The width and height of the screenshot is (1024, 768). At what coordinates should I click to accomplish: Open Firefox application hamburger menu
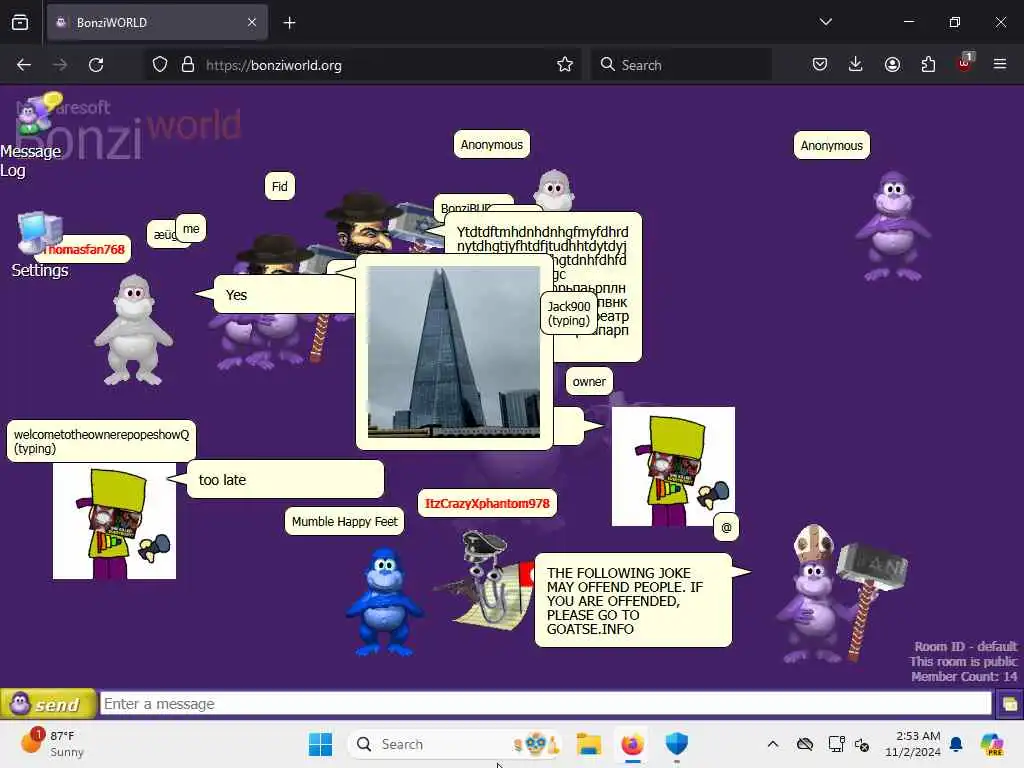(1000, 65)
